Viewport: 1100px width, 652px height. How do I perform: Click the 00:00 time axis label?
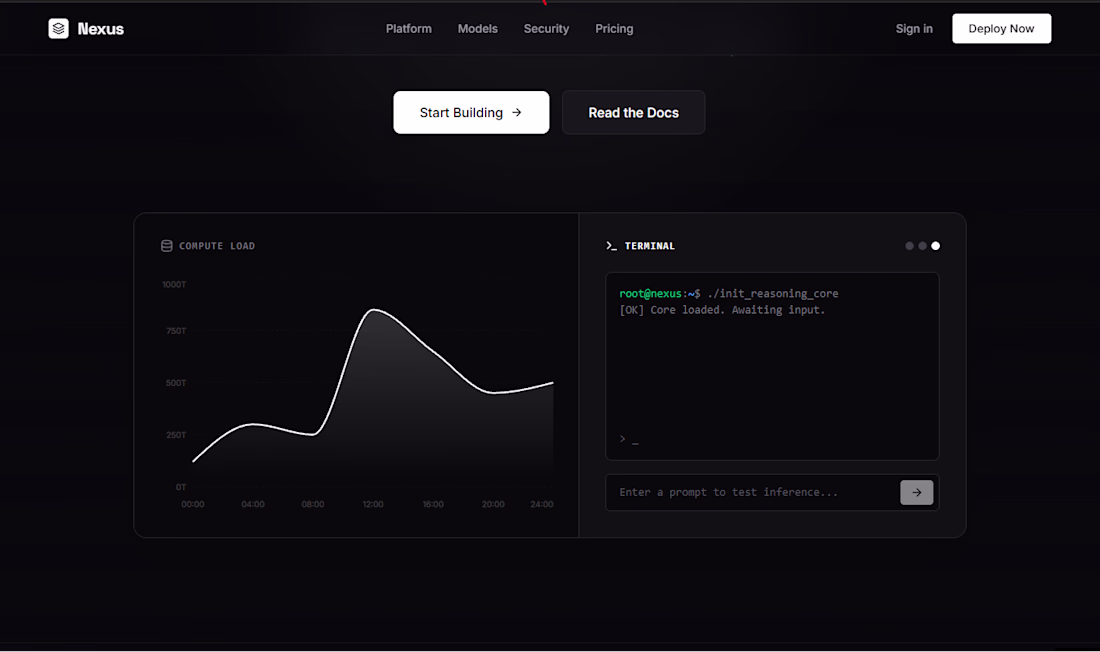(x=193, y=504)
